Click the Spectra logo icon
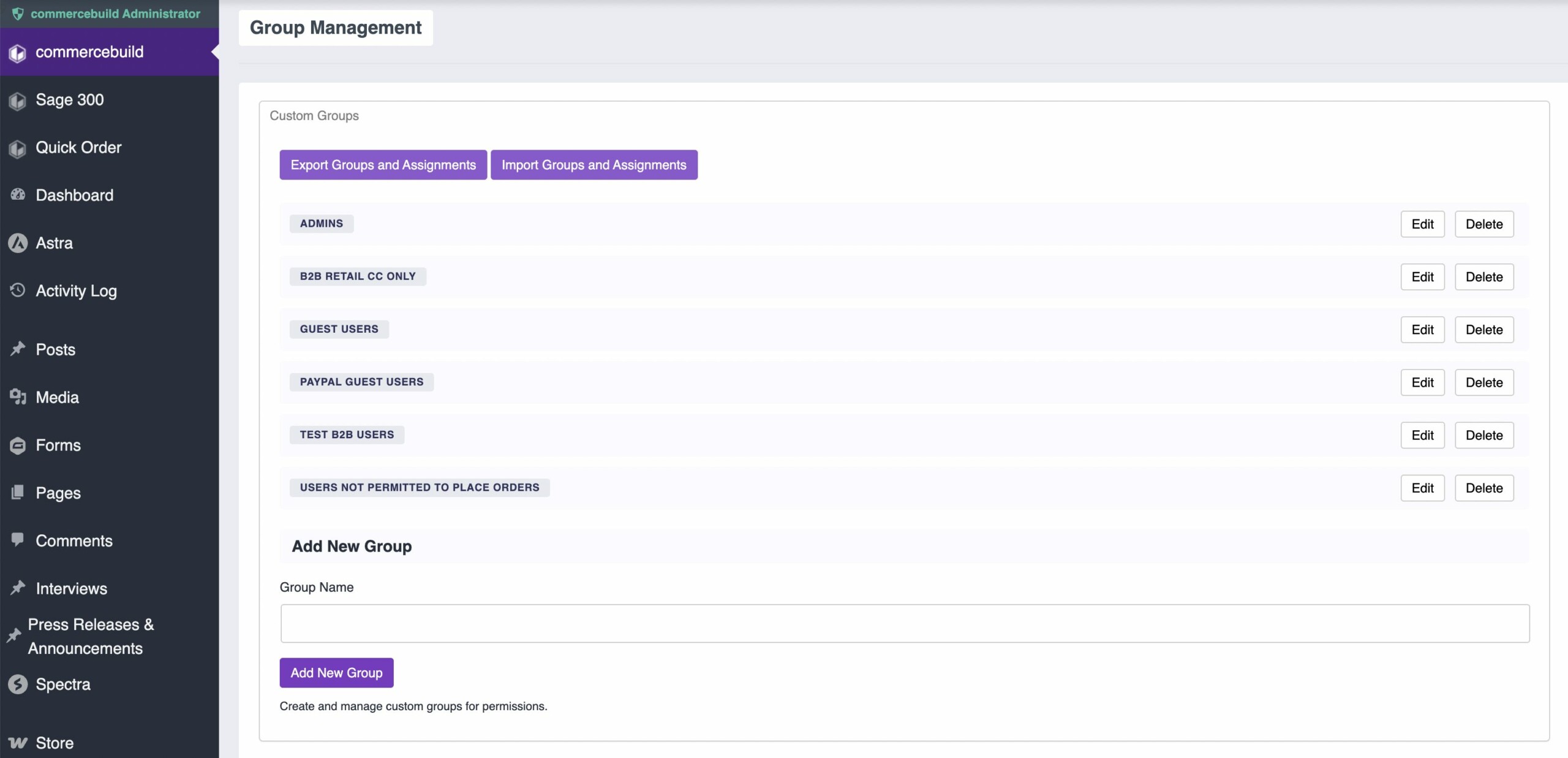This screenshot has width=1568, height=758. click(x=18, y=684)
